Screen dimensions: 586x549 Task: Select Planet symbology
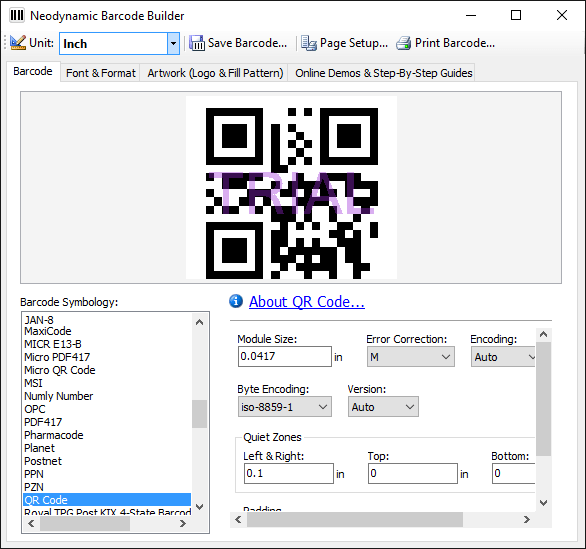click(107, 448)
